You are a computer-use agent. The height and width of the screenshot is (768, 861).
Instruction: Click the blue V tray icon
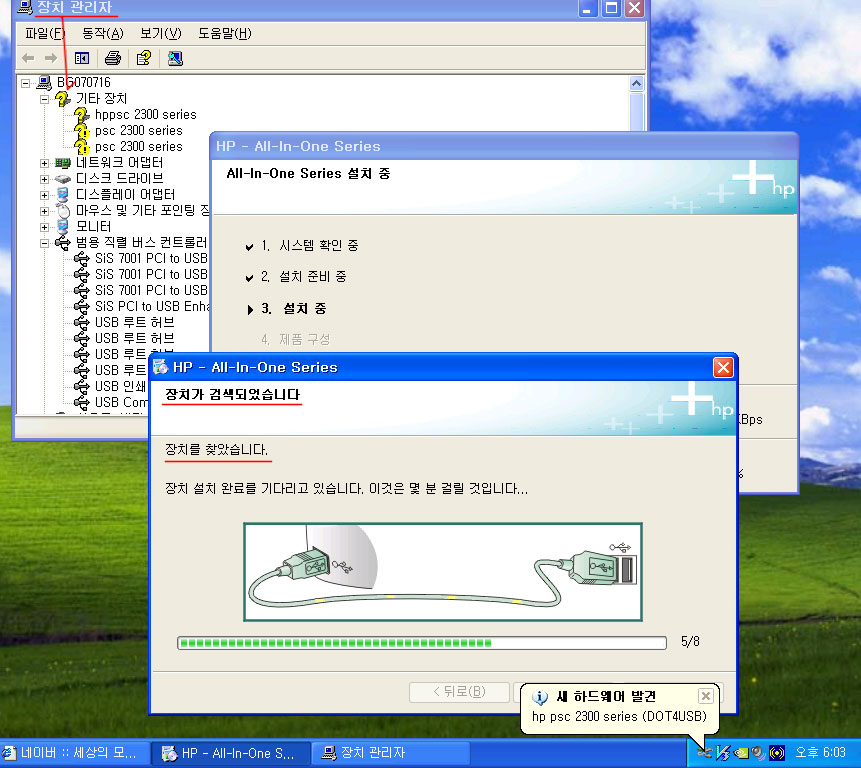click(723, 753)
